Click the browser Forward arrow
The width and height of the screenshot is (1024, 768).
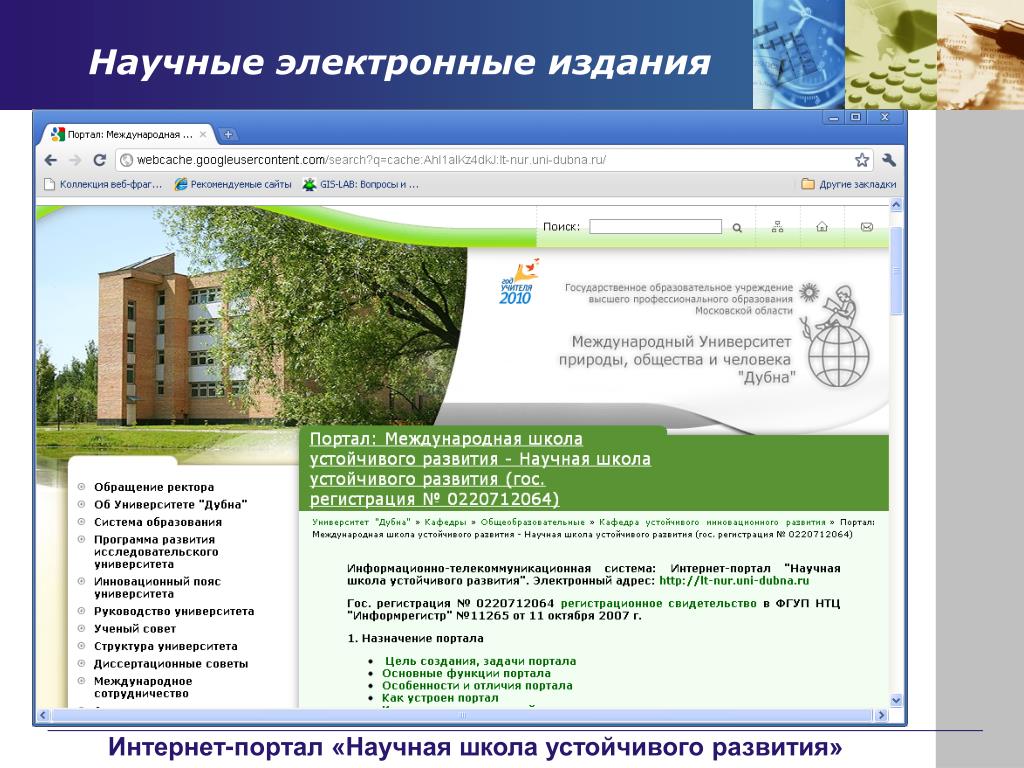(75, 160)
